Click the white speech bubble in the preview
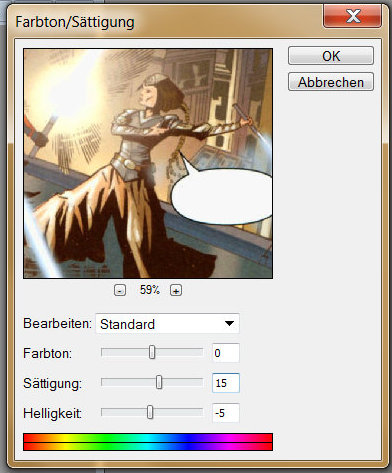This screenshot has height=473, width=392. (221, 194)
